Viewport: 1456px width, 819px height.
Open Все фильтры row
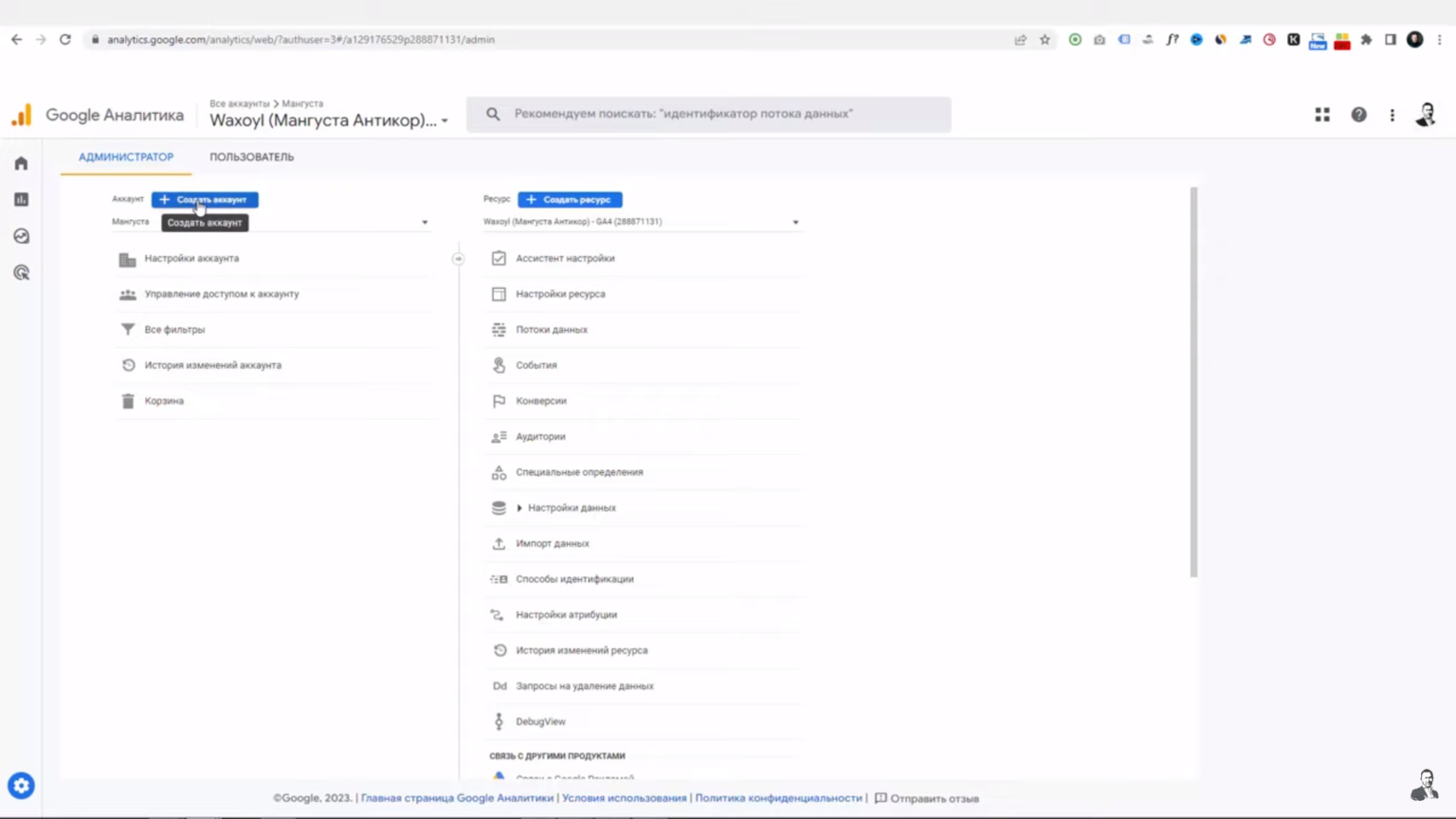(x=273, y=330)
